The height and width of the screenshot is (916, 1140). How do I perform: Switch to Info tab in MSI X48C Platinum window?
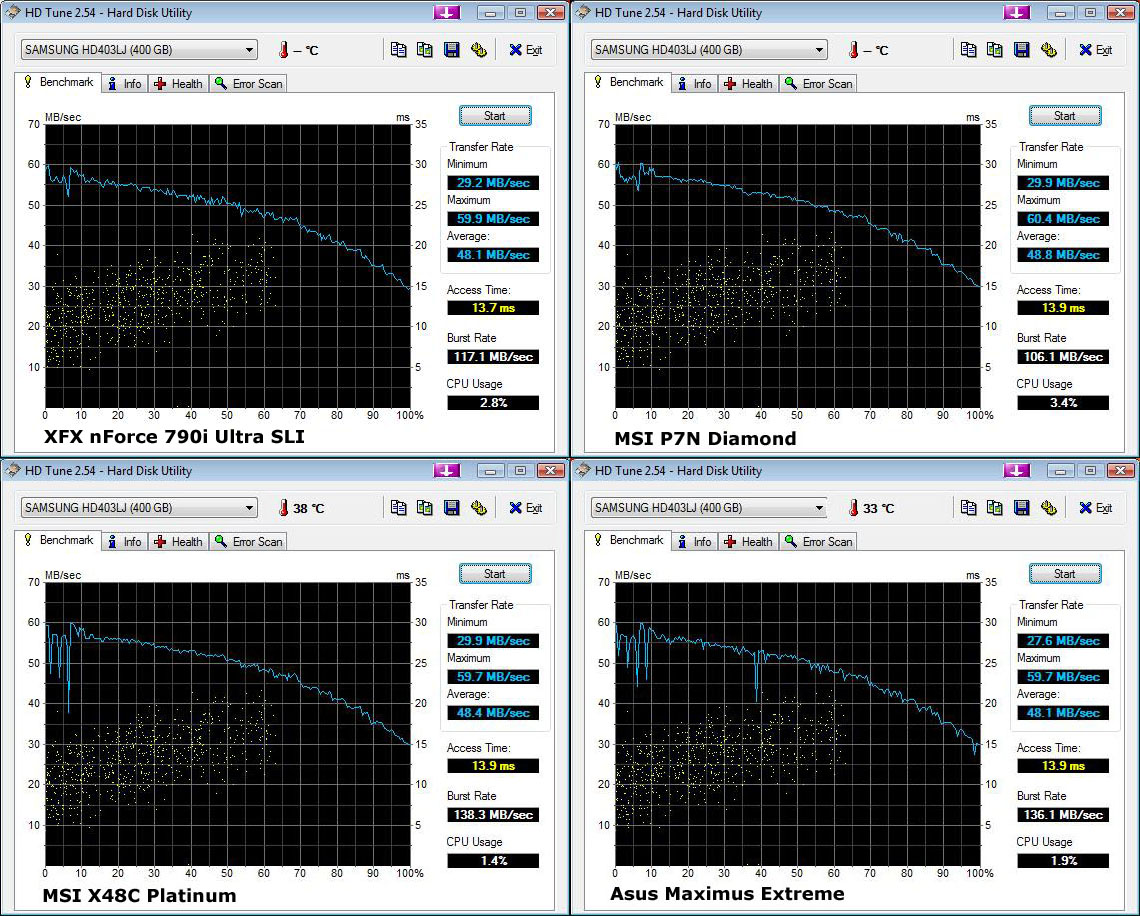[125, 542]
